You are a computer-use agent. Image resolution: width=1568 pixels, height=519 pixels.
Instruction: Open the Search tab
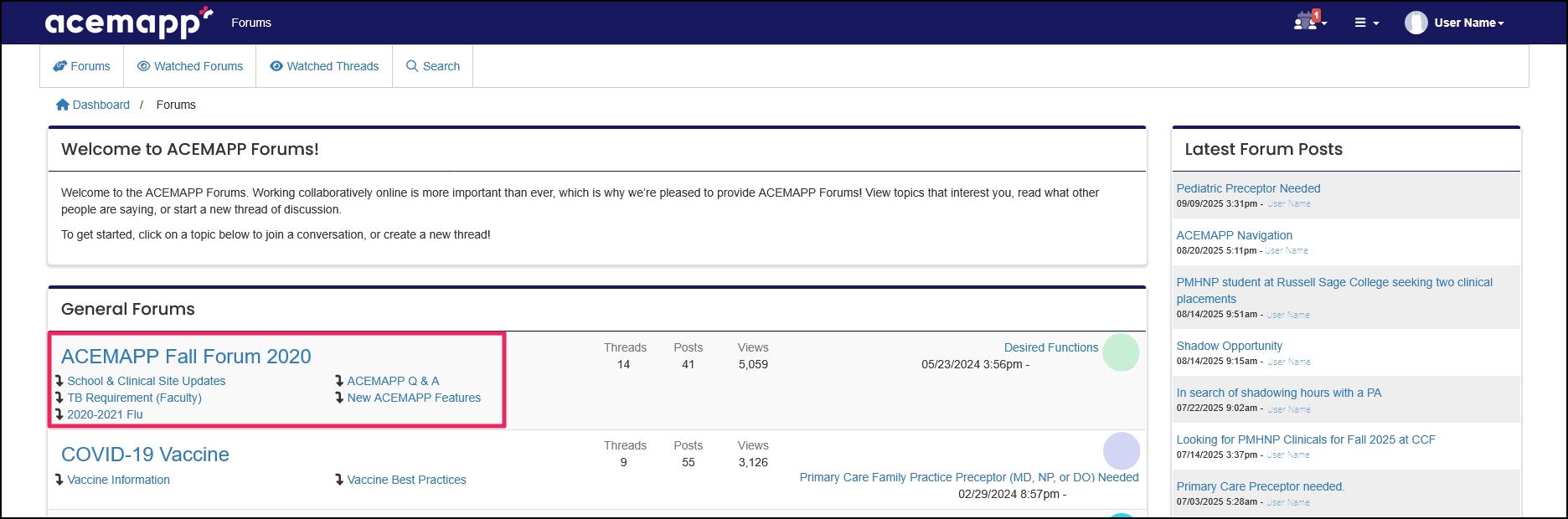433,66
